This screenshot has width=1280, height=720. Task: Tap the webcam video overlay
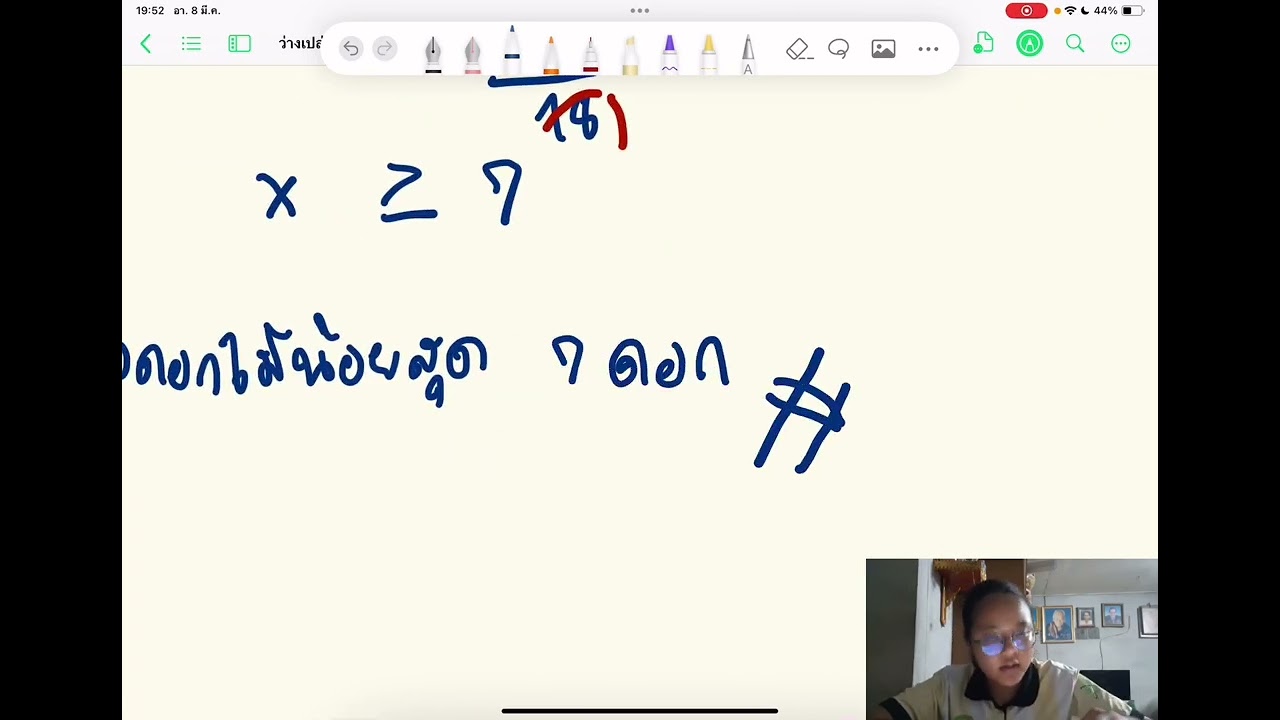(x=1012, y=639)
